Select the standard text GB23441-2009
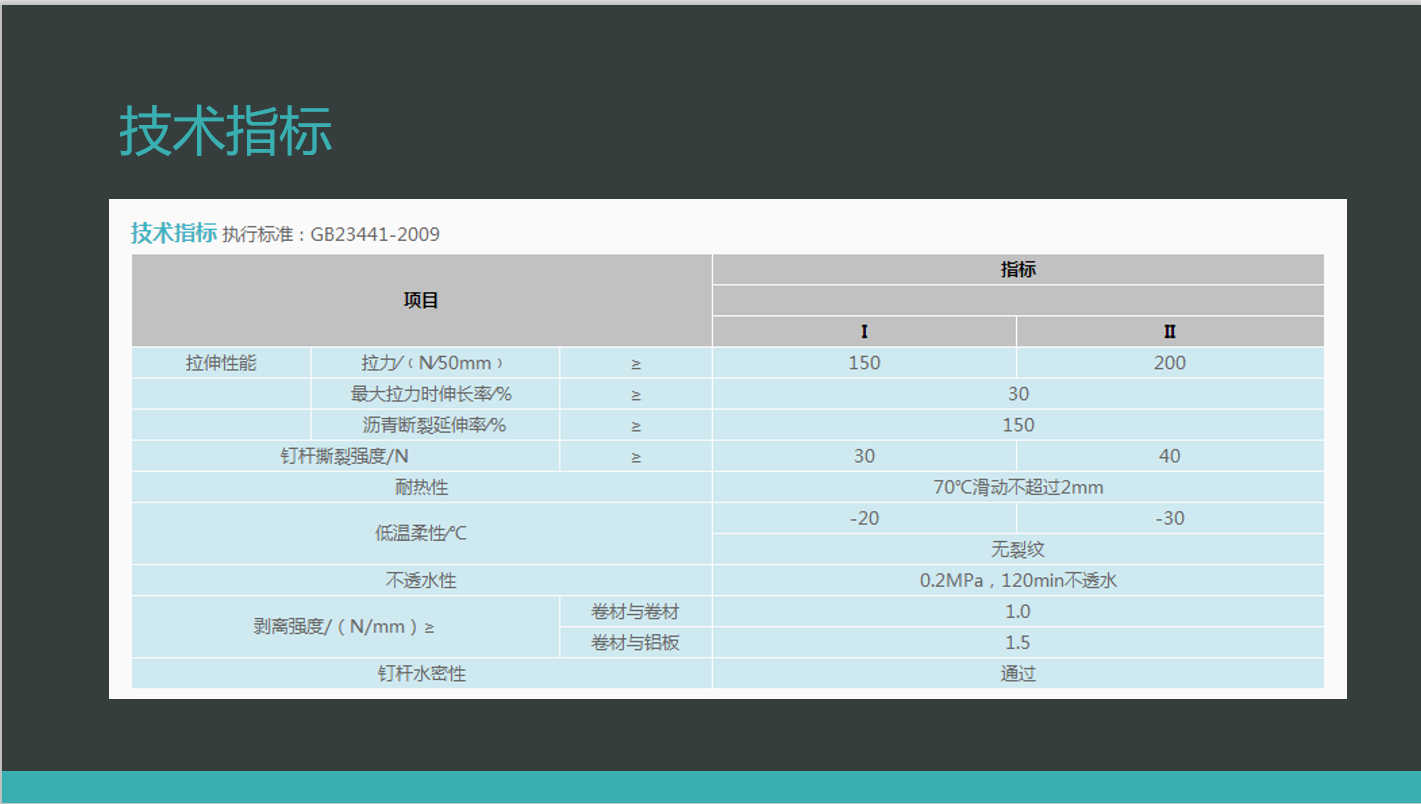Screen dimensions: 1421x804 click(x=375, y=235)
